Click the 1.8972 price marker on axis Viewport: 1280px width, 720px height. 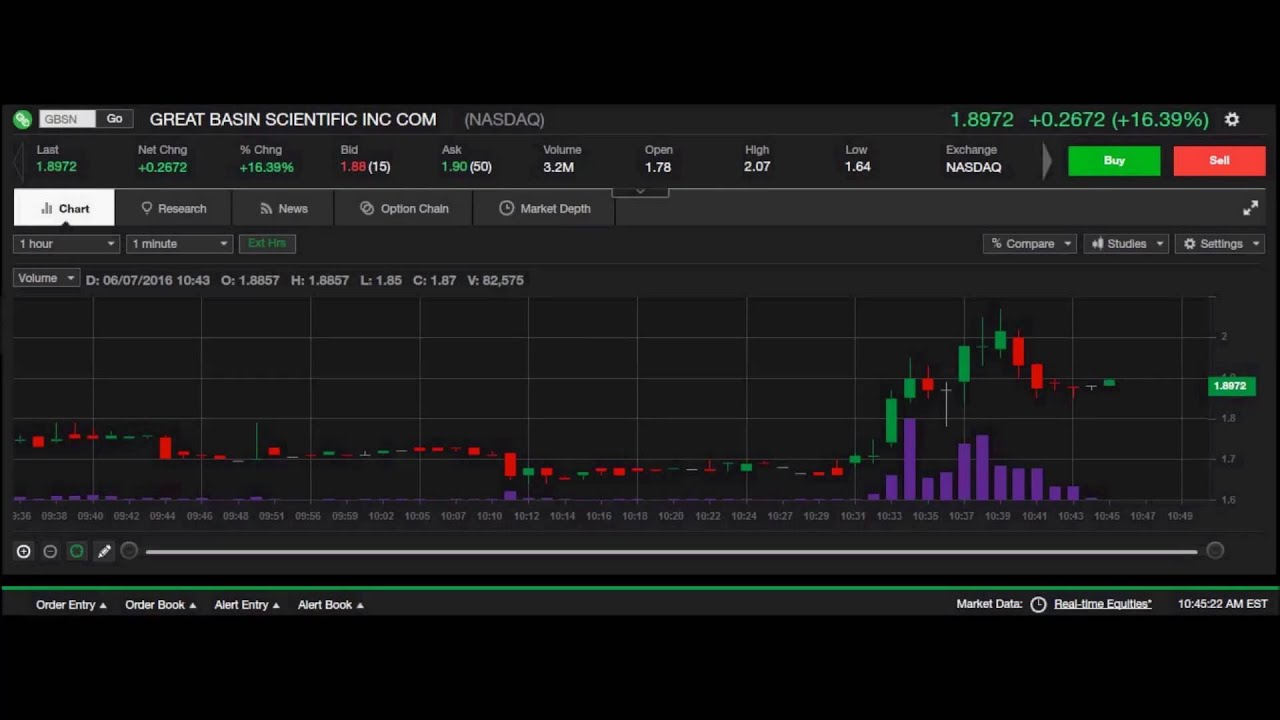pos(1230,386)
